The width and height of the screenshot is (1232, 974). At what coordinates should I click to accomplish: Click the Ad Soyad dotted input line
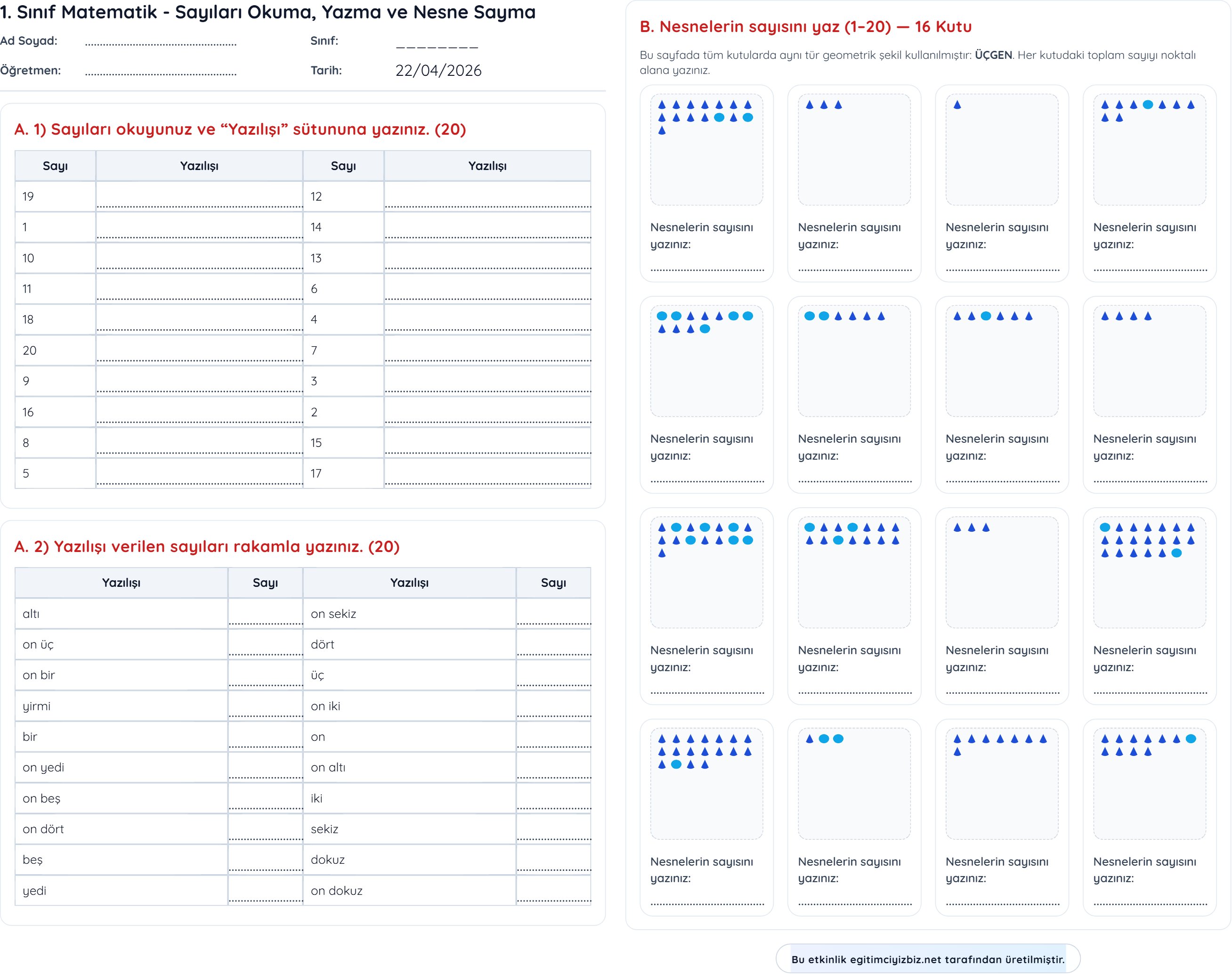coord(160,43)
